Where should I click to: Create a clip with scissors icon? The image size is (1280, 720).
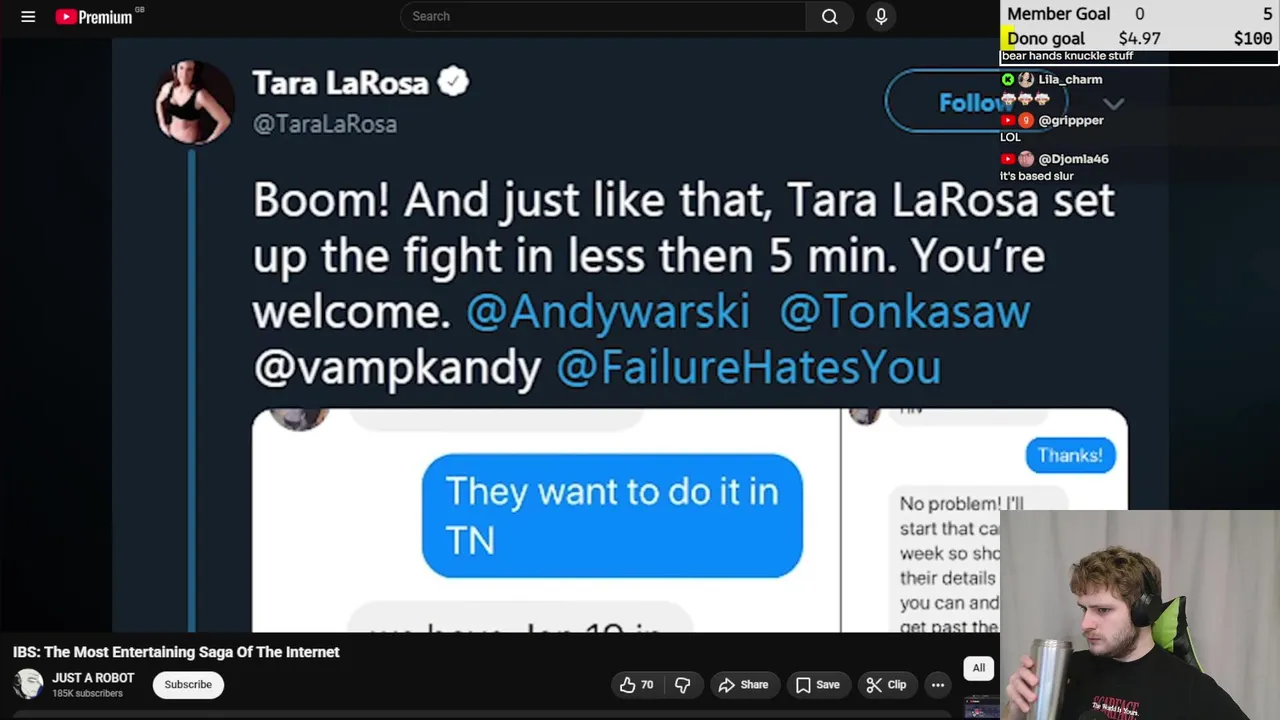[x=886, y=685]
